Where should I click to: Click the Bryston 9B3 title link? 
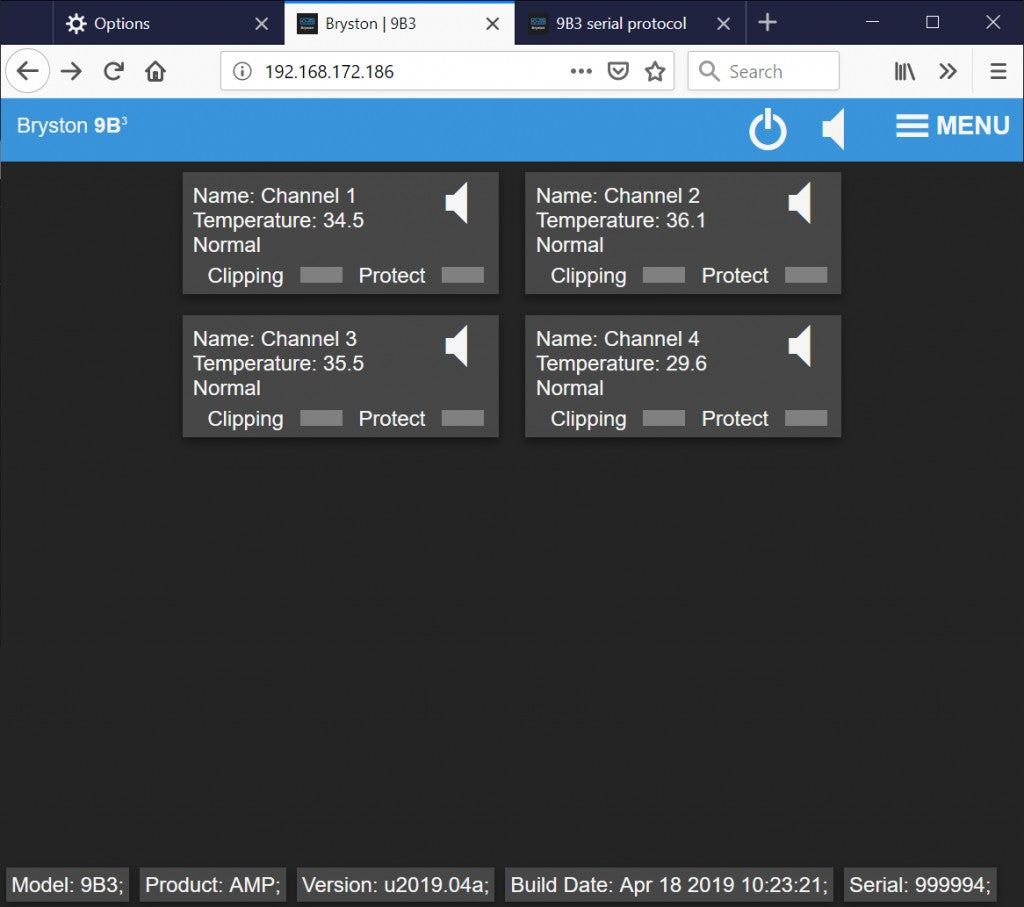[x=72, y=126]
